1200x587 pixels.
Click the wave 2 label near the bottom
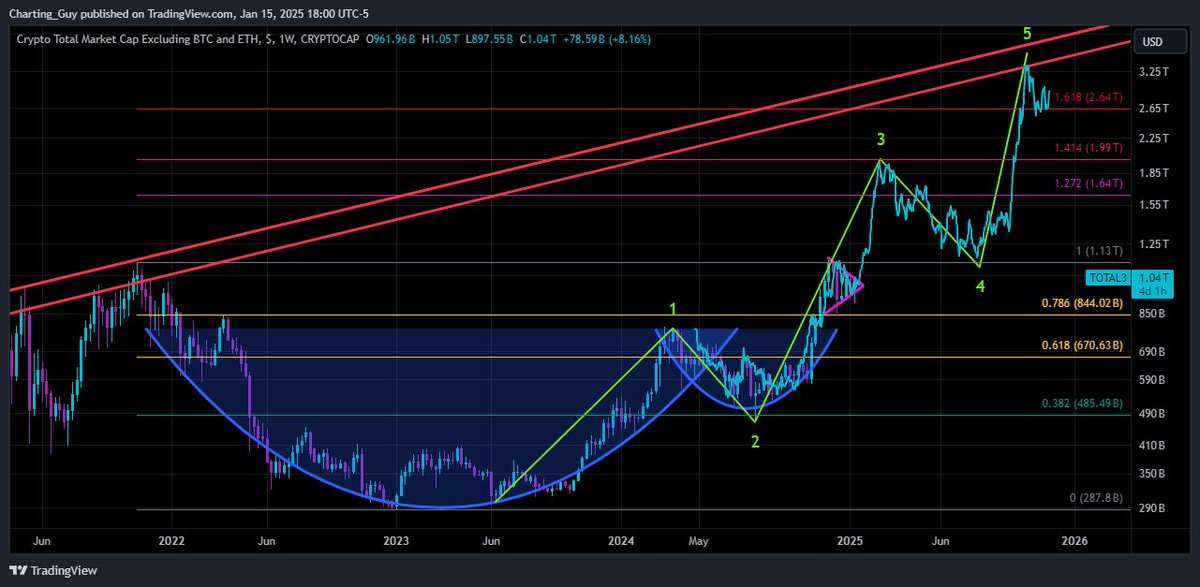[x=756, y=440]
